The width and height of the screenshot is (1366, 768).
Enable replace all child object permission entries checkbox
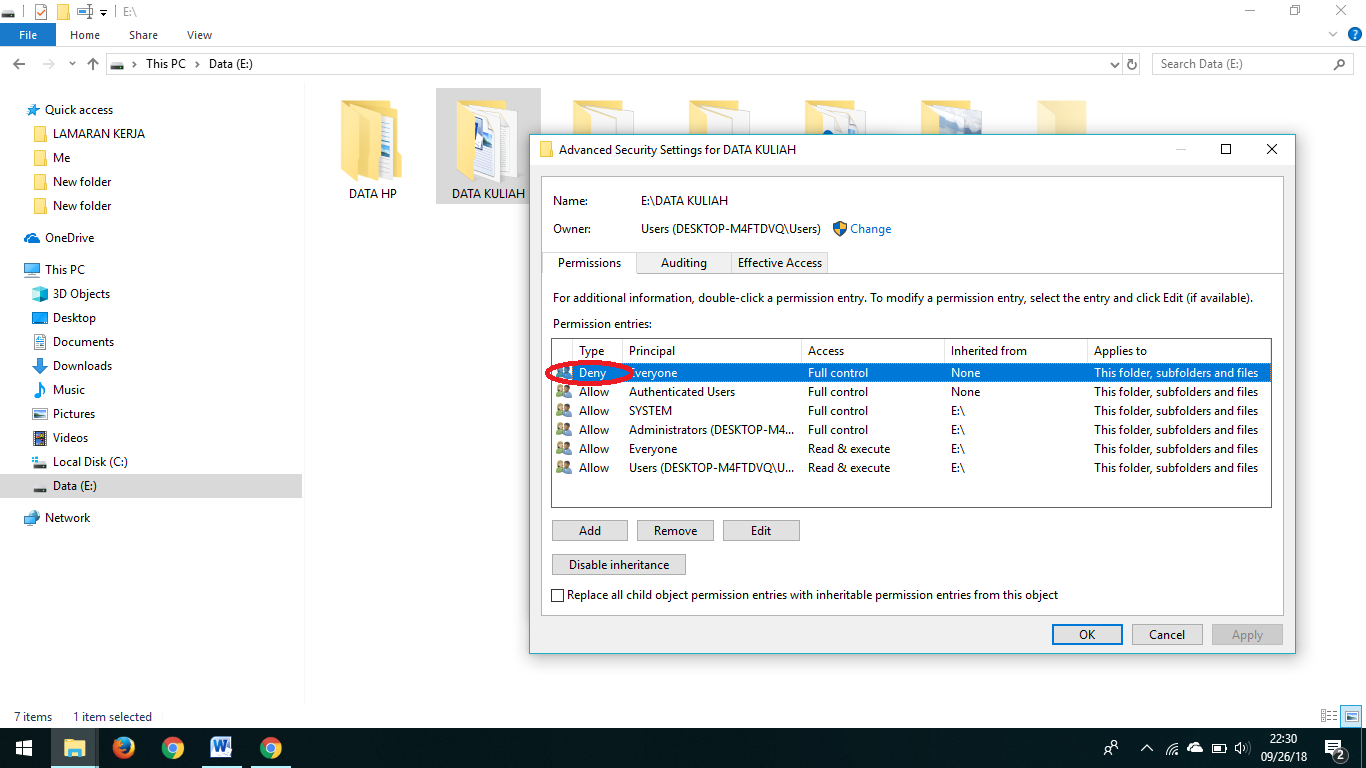point(557,595)
